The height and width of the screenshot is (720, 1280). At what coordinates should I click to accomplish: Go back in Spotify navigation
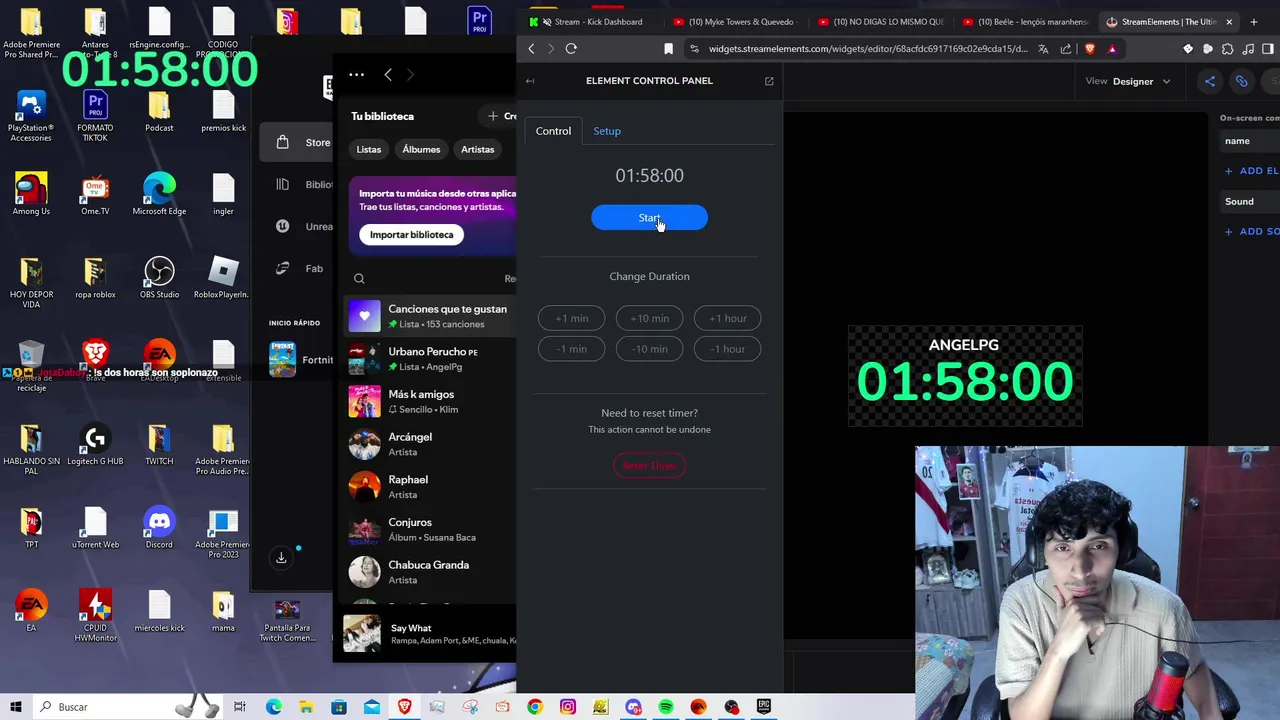click(x=388, y=75)
